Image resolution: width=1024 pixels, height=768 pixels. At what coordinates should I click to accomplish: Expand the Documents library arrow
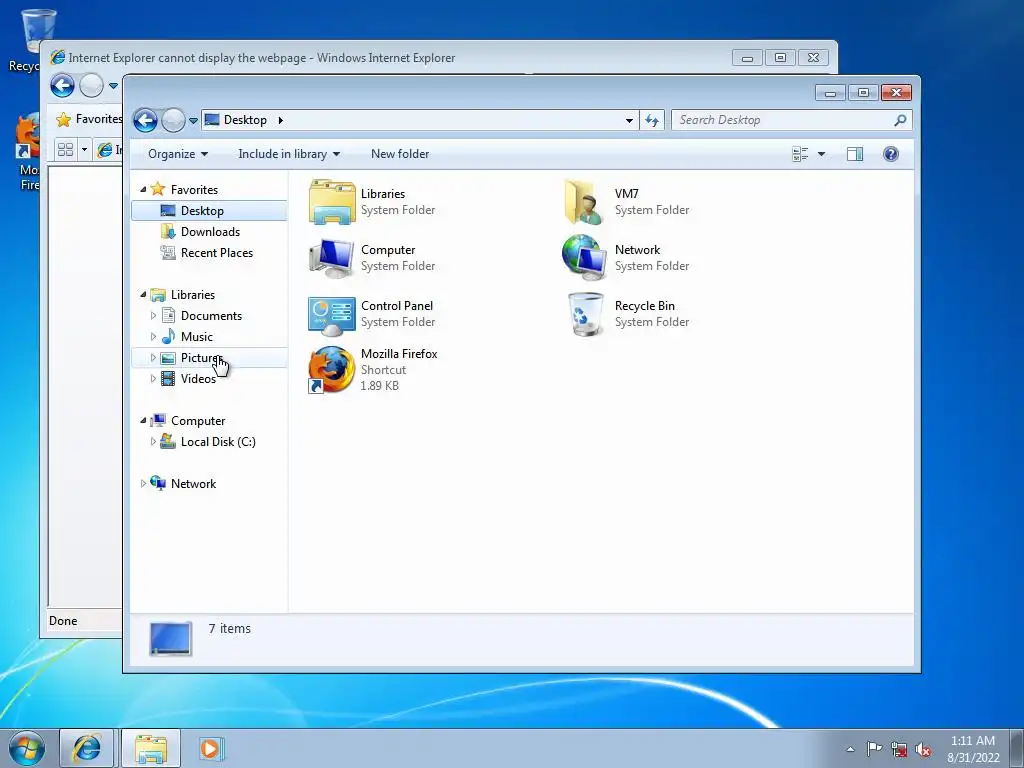153,316
